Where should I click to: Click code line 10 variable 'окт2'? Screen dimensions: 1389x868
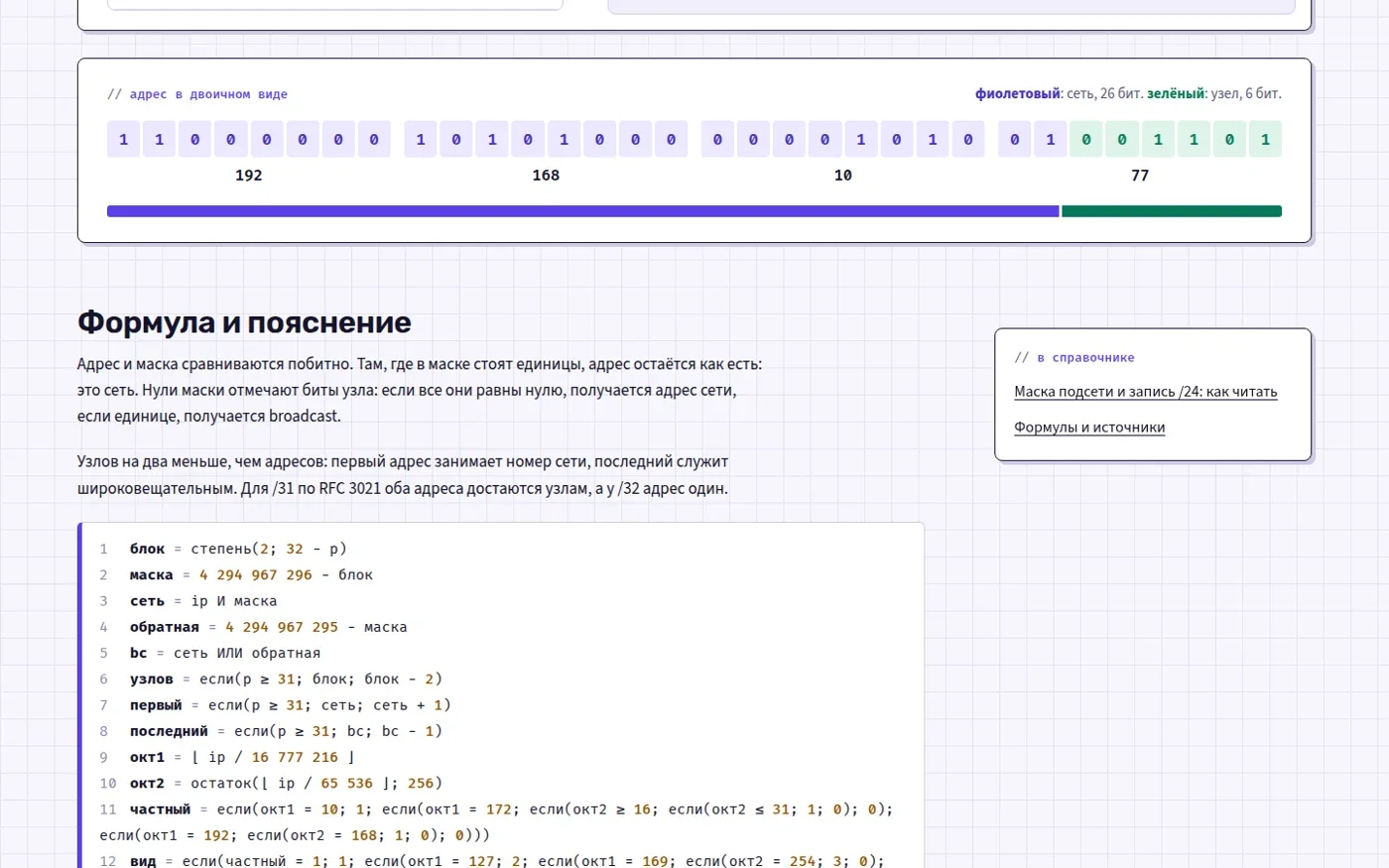point(148,784)
